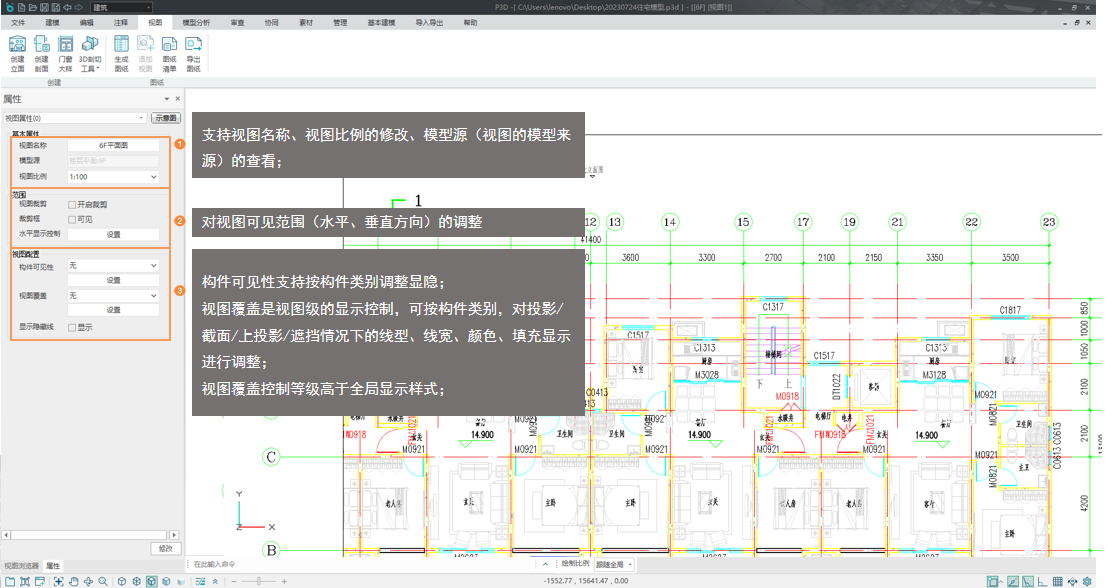Open the 视图比例 1:100 dropdown

pos(112,177)
